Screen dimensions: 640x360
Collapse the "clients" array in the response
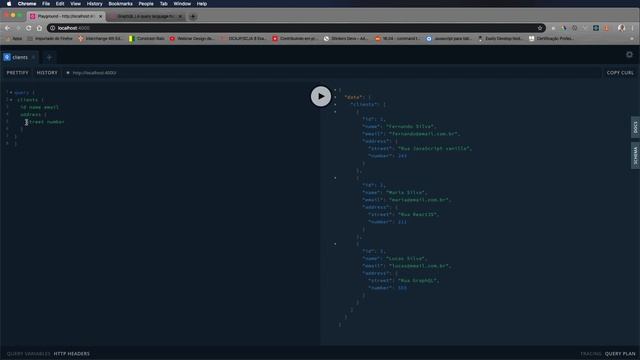coord(335,104)
